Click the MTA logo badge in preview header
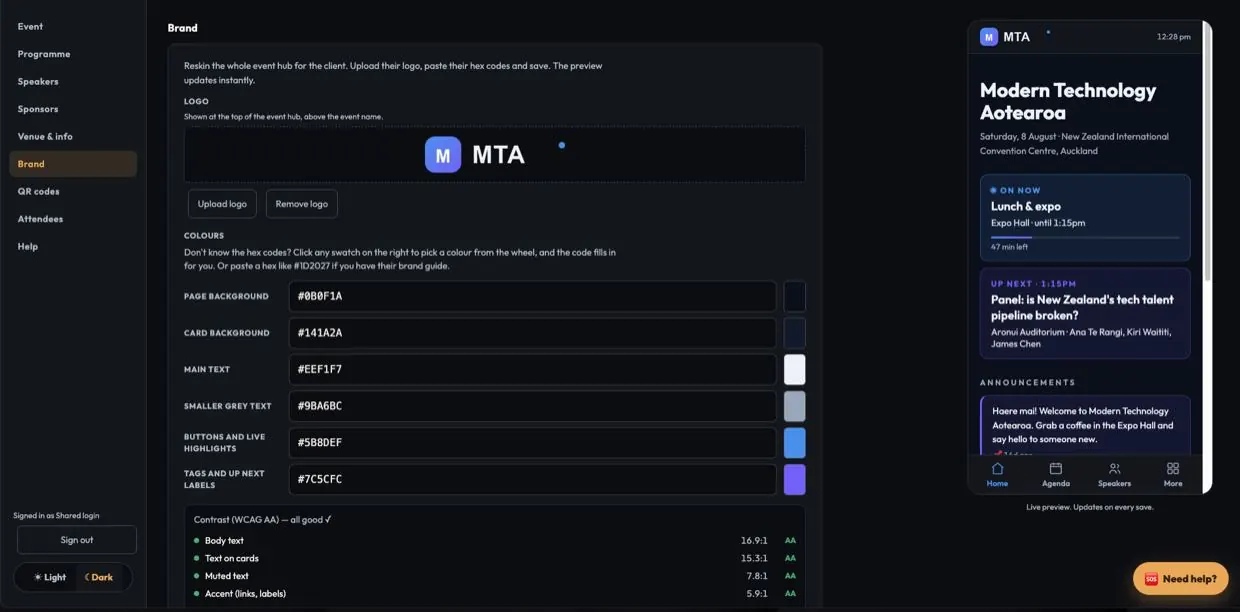Screen dimensions: 1240x612 coord(989,37)
